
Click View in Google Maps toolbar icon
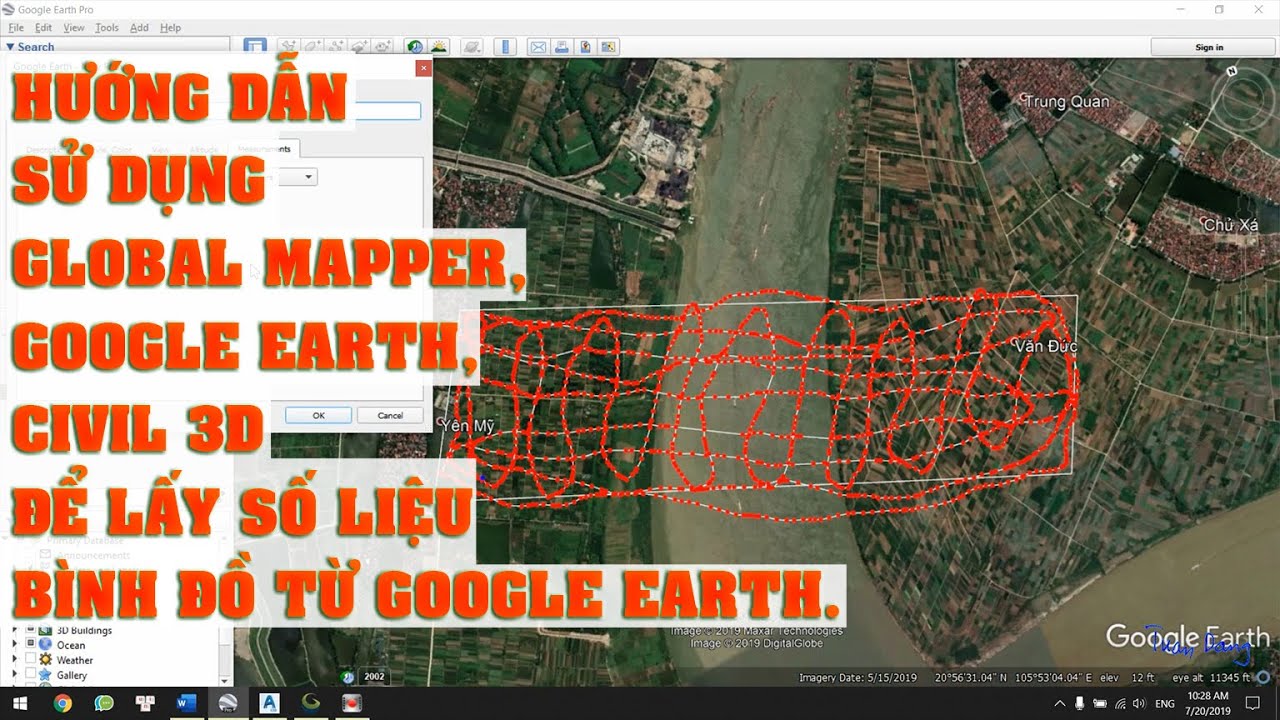608,47
